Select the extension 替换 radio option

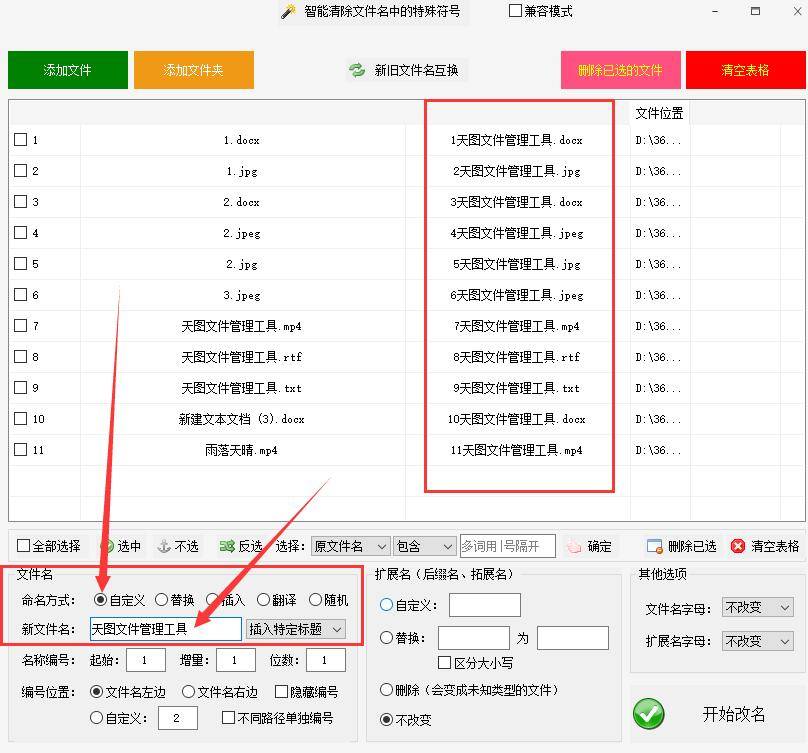[386, 638]
